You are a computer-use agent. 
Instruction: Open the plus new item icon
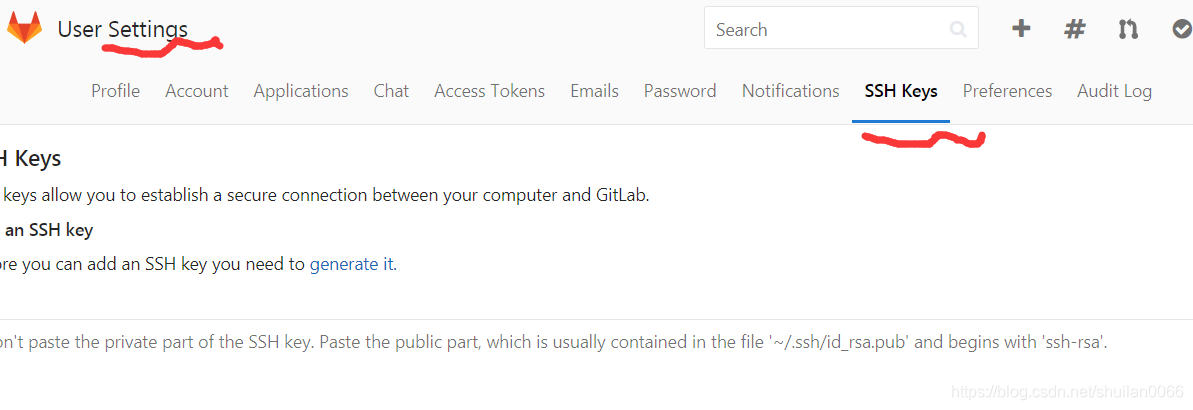coord(1021,29)
